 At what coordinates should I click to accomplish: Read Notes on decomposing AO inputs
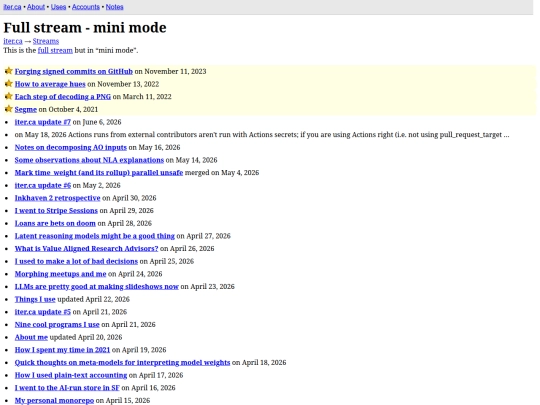pos(71,147)
